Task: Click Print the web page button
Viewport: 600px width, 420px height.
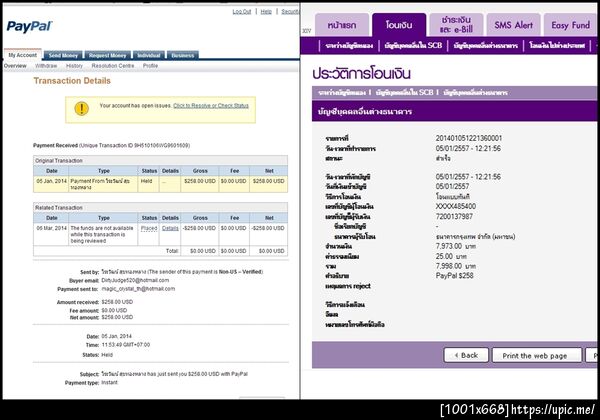Action: pyautogui.click(x=536, y=355)
